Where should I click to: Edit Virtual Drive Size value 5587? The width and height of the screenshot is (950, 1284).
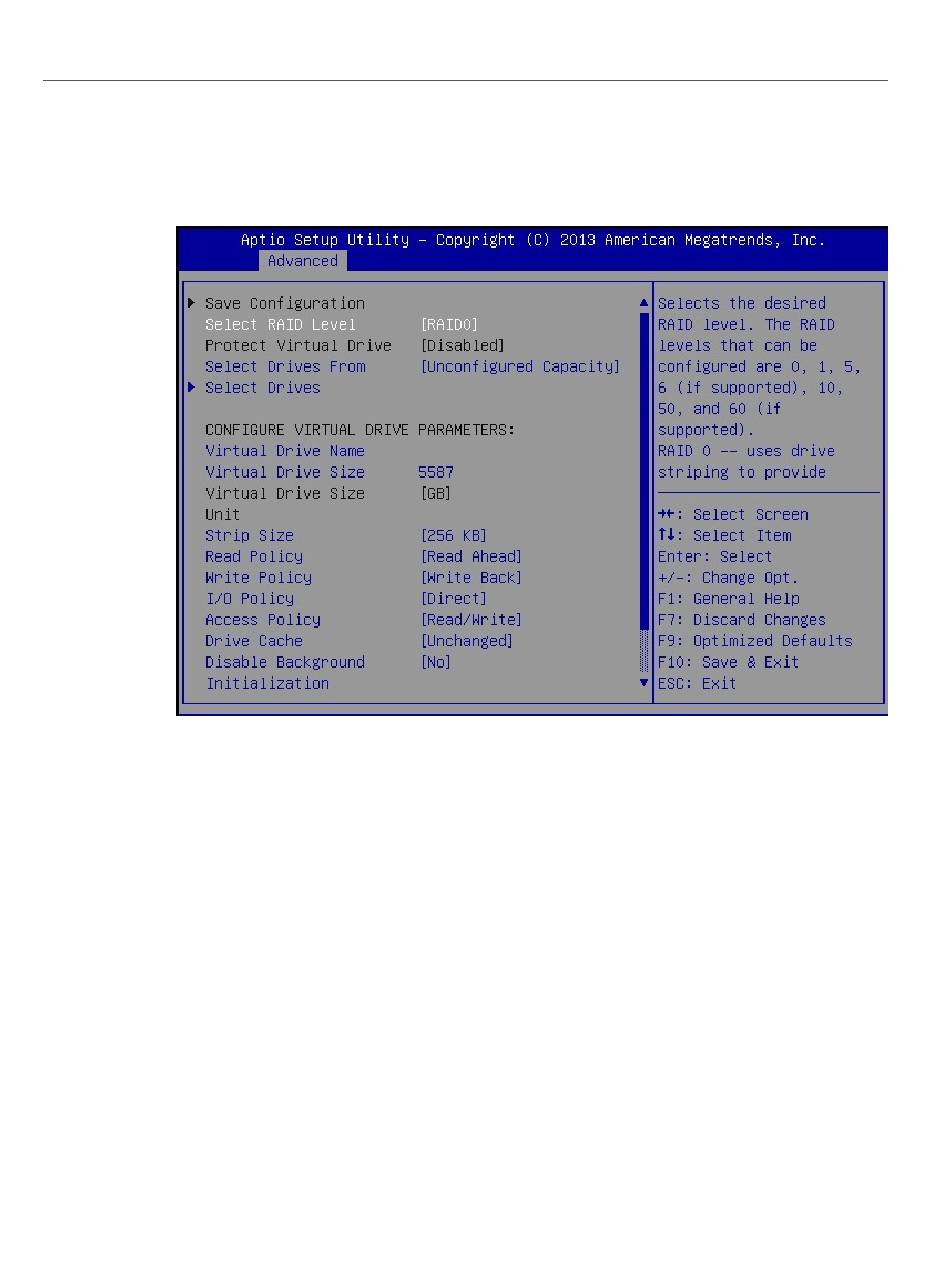pyautogui.click(x=436, y=472)
